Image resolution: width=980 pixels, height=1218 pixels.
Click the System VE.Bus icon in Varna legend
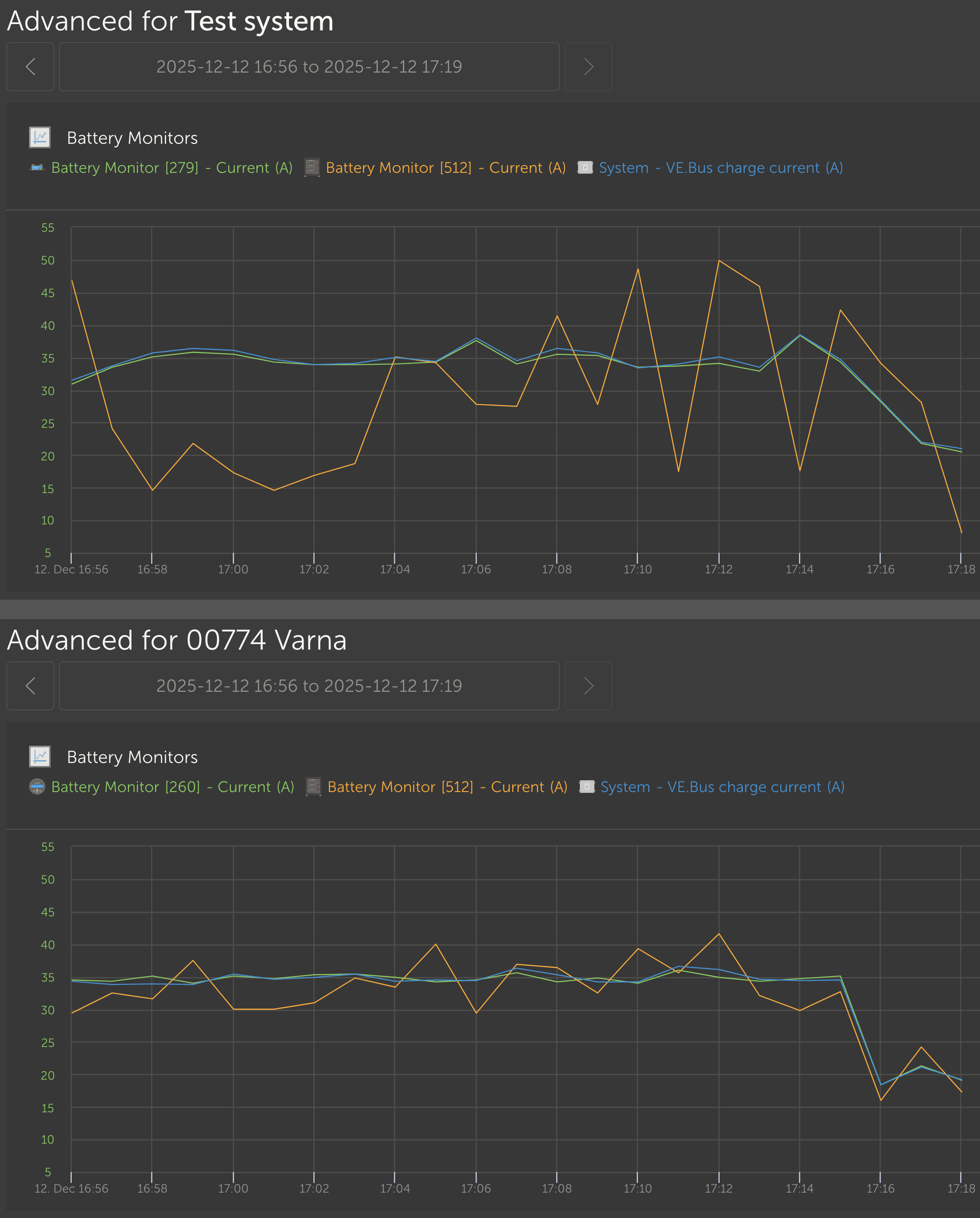pos(587,787)
